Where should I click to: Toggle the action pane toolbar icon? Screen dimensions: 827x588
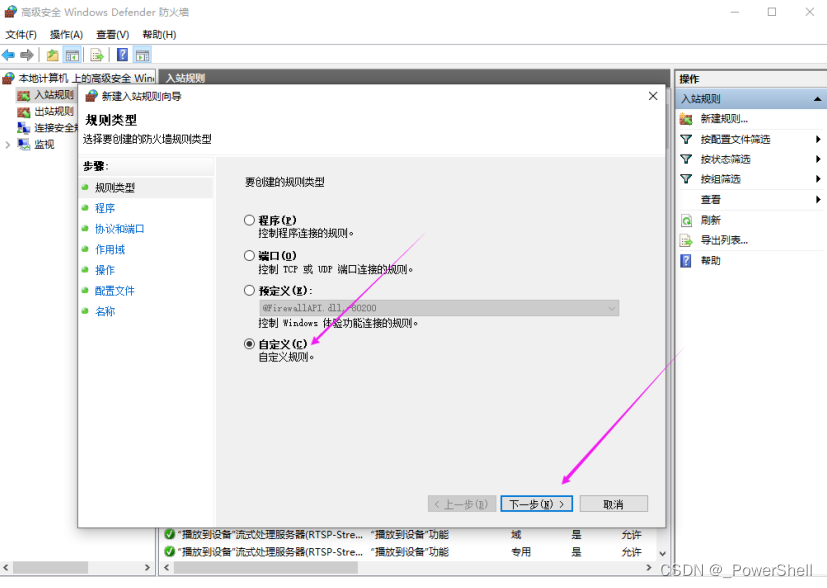pos(142,55)
